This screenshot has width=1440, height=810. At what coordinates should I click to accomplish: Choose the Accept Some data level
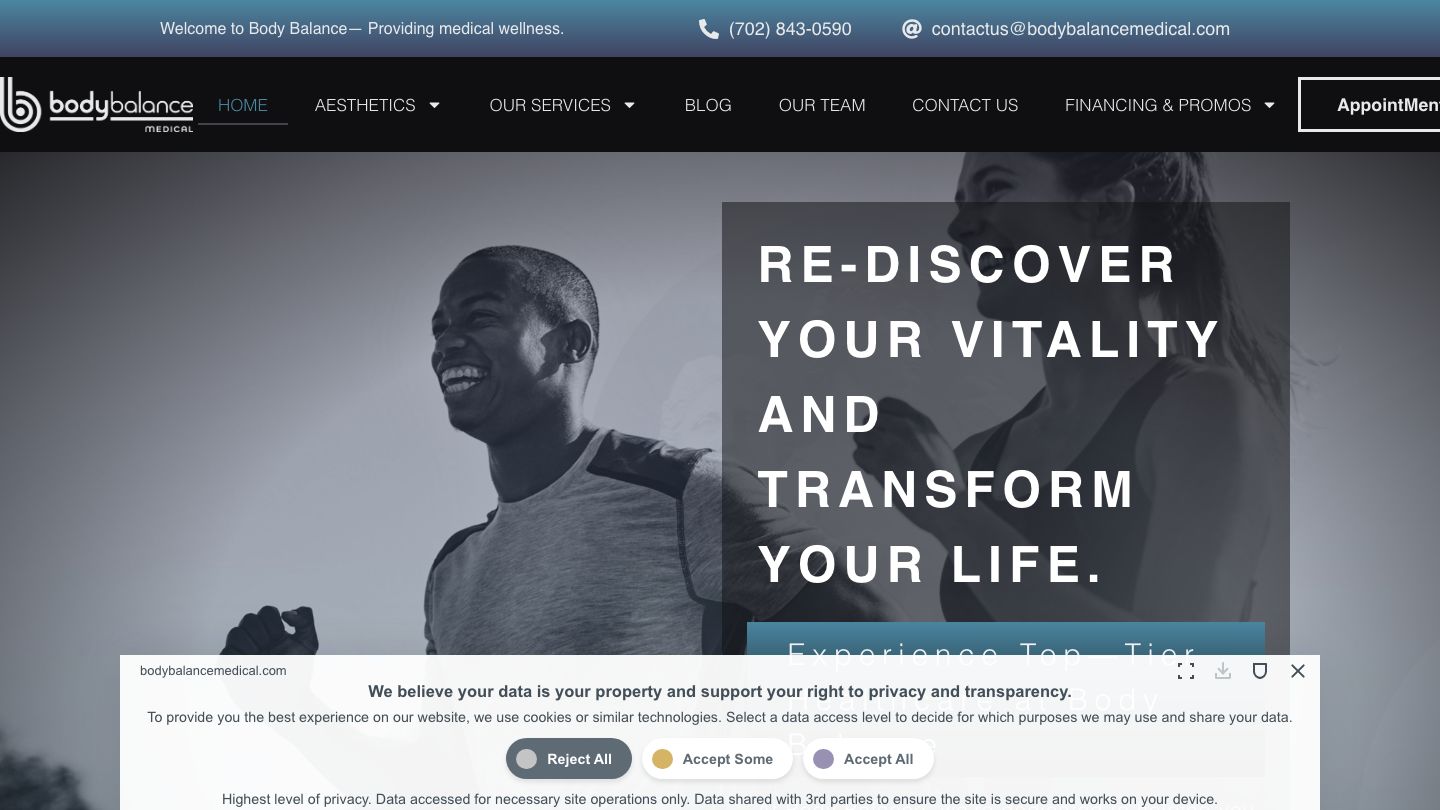coord(716,759)
